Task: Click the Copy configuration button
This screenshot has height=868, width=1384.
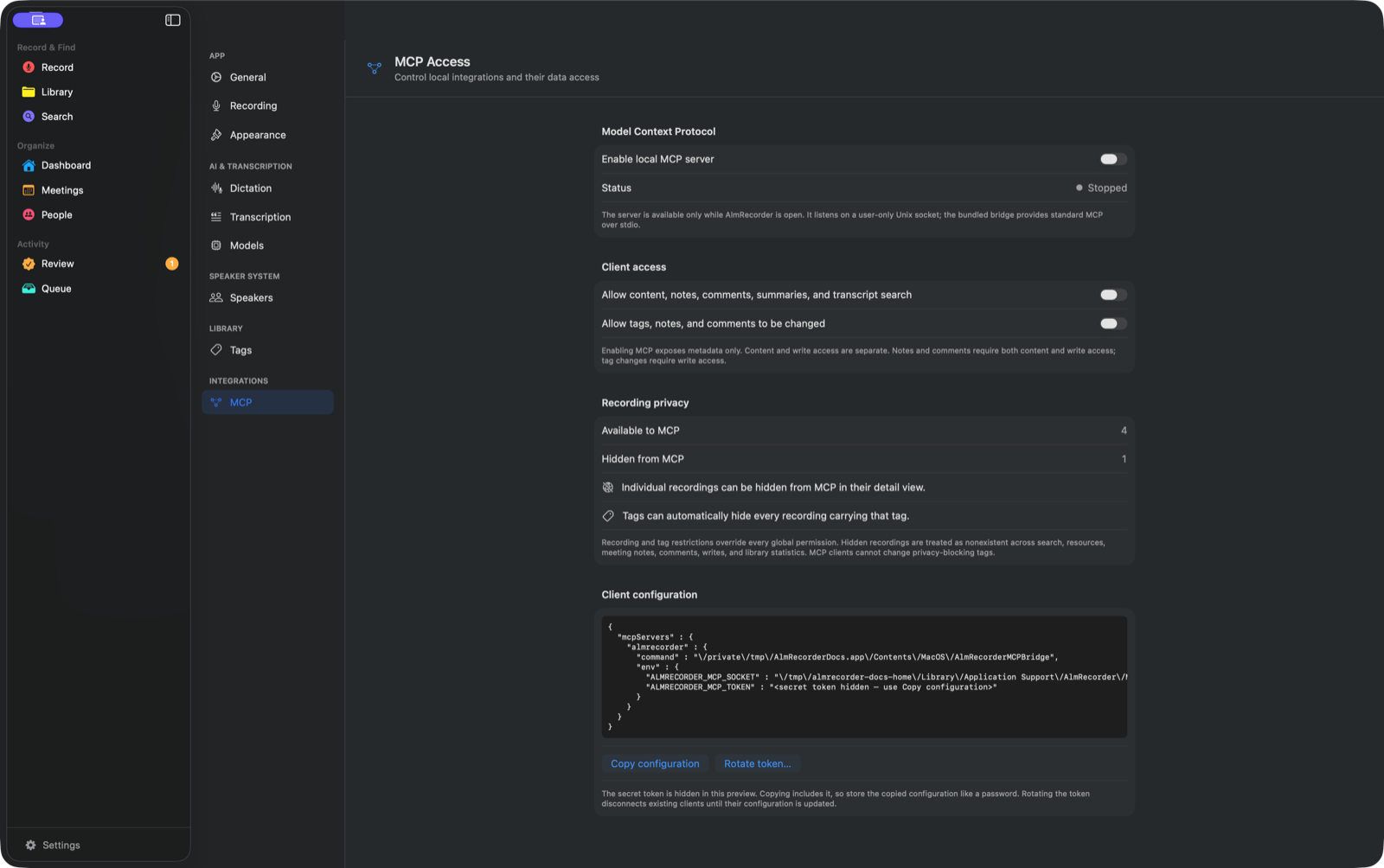Action: 655,763
